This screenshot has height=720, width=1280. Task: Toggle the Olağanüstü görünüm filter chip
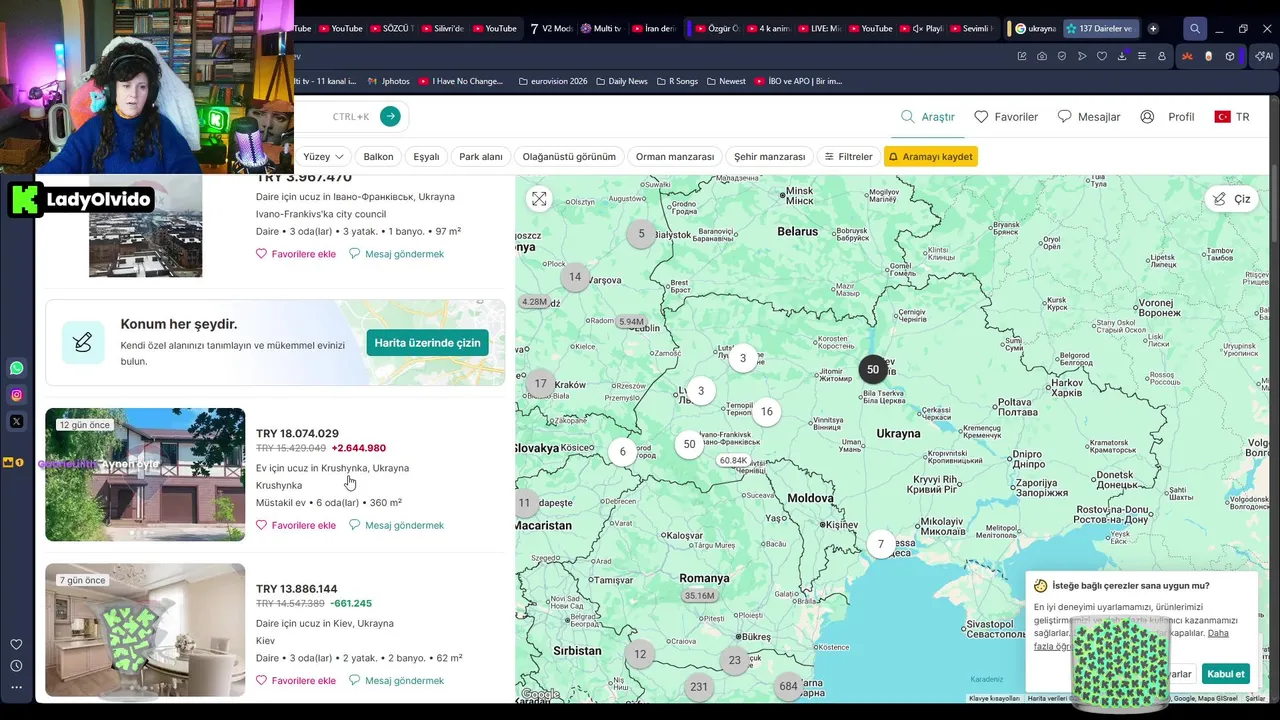(569, 156)
